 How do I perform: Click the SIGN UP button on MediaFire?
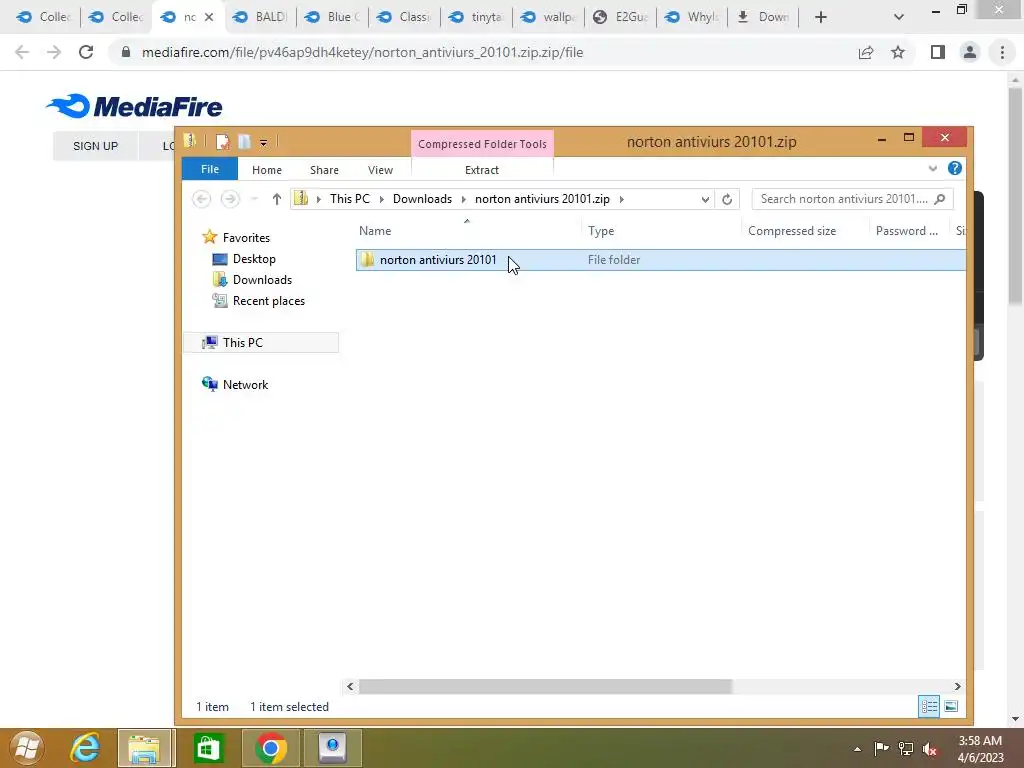tap(95, 146)
